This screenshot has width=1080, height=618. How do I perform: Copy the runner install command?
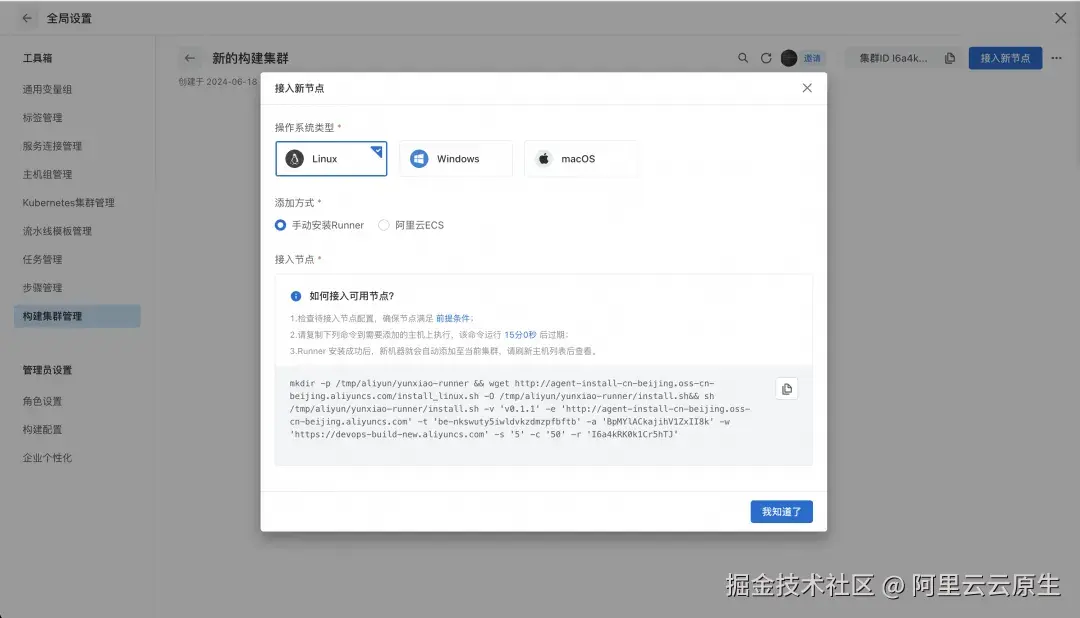pos(786,389)
